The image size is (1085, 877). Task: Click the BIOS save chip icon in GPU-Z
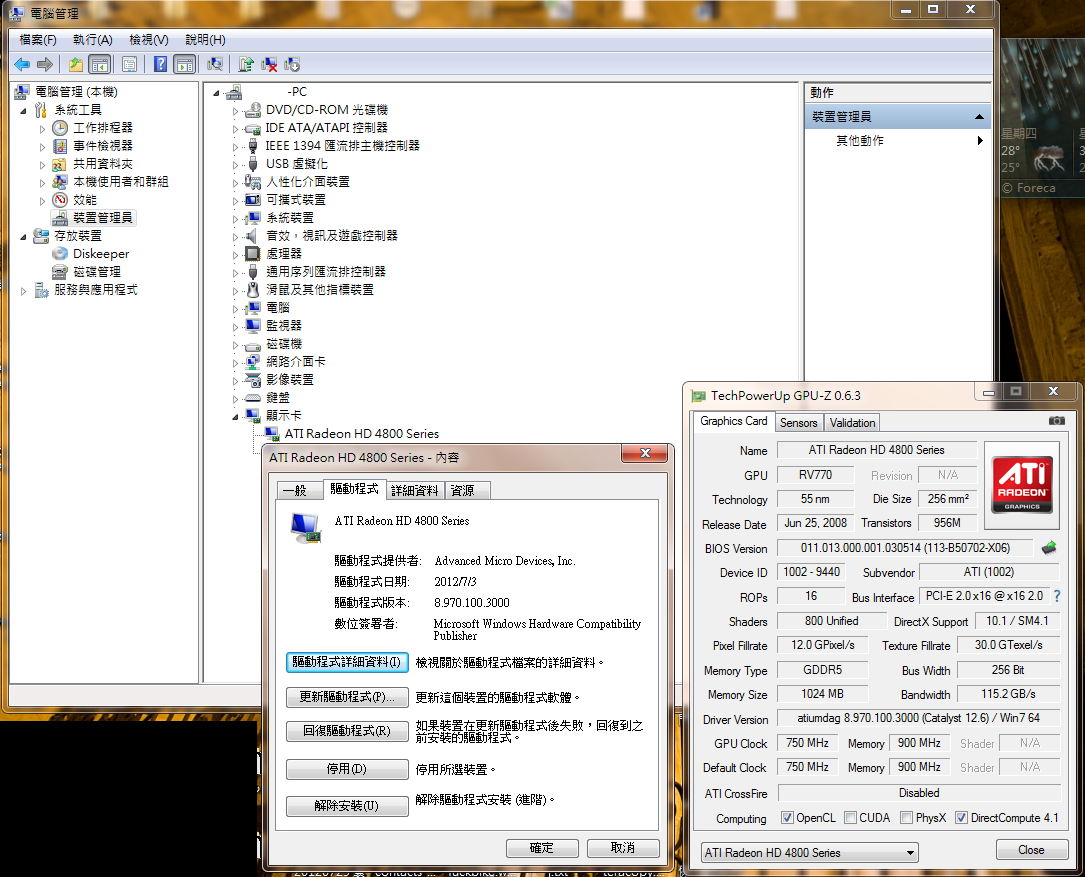tap(1049, 548)
